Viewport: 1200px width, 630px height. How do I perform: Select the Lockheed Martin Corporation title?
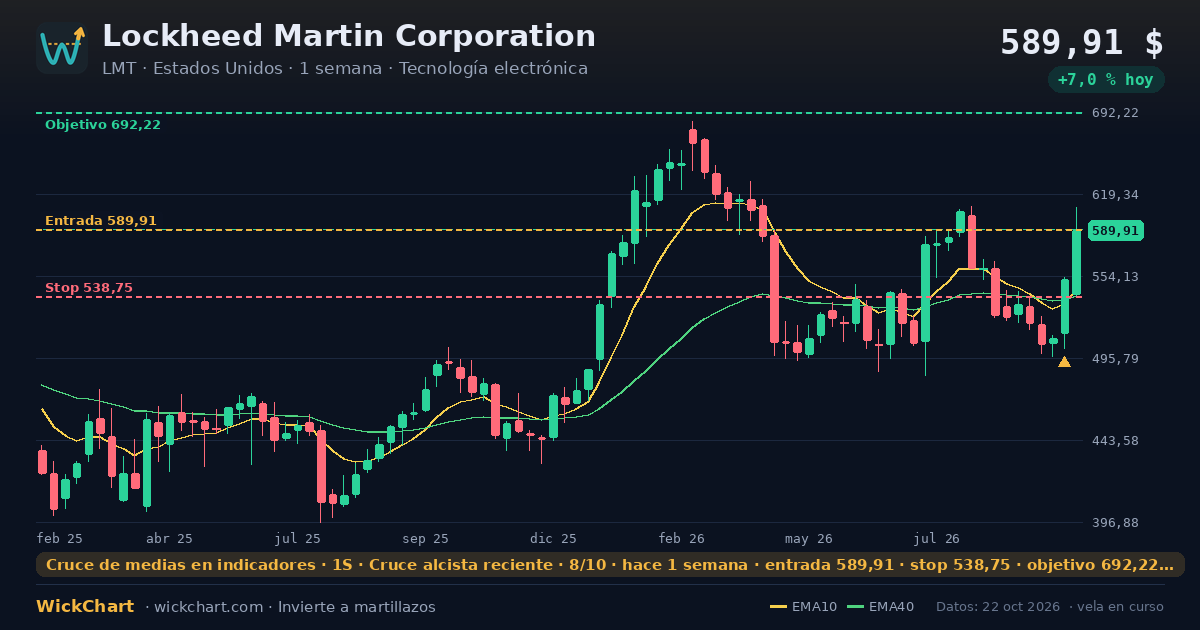pos(349,36)
